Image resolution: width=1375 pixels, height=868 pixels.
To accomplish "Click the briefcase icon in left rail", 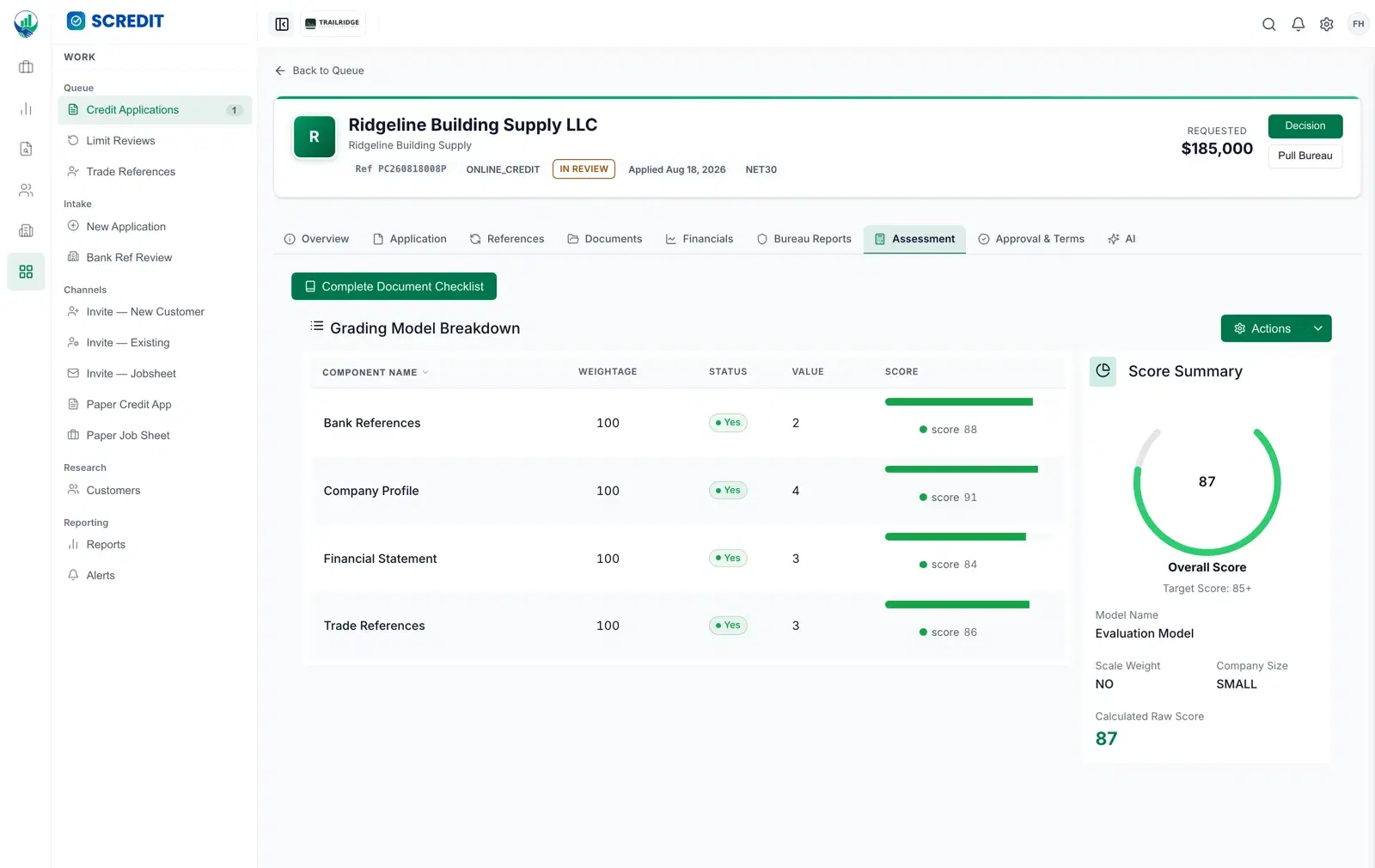I will [x=26, y=67].
